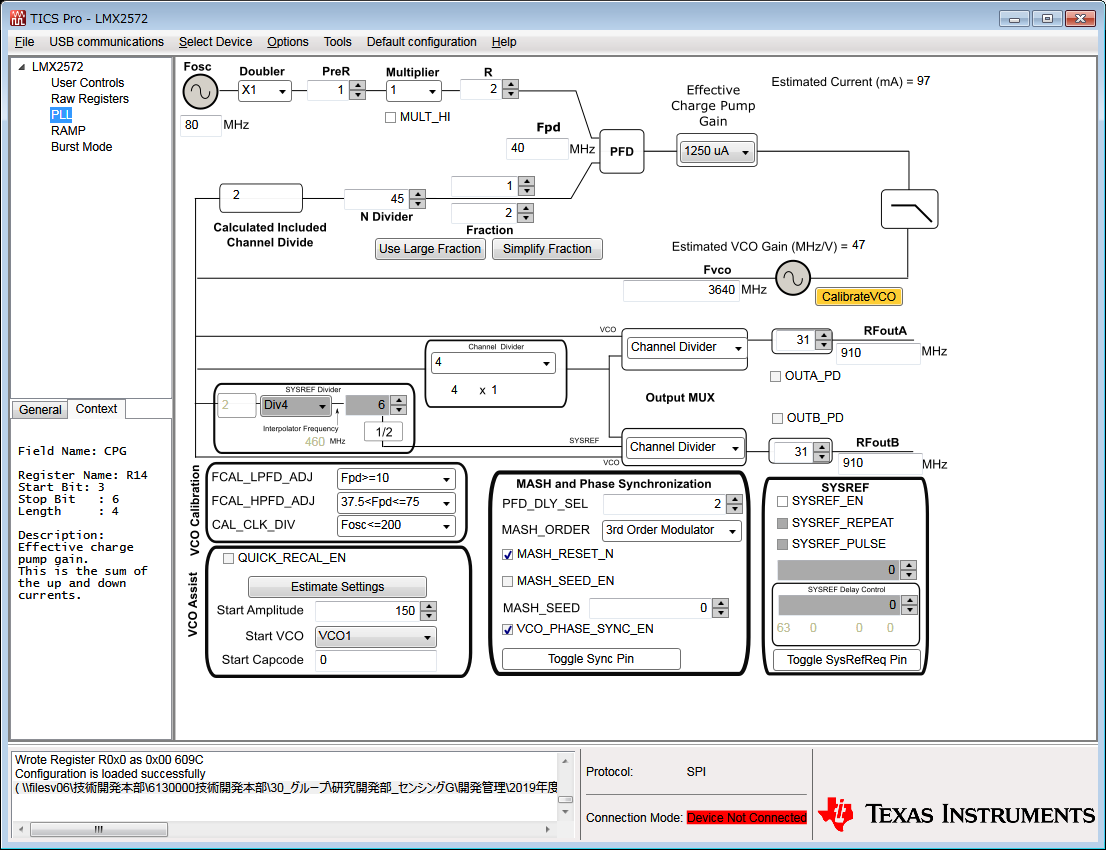The height and width of the screenshot is (850, 1106).
Task: Click the Fosc oscillator sine-wave icon
Action: 200,92
